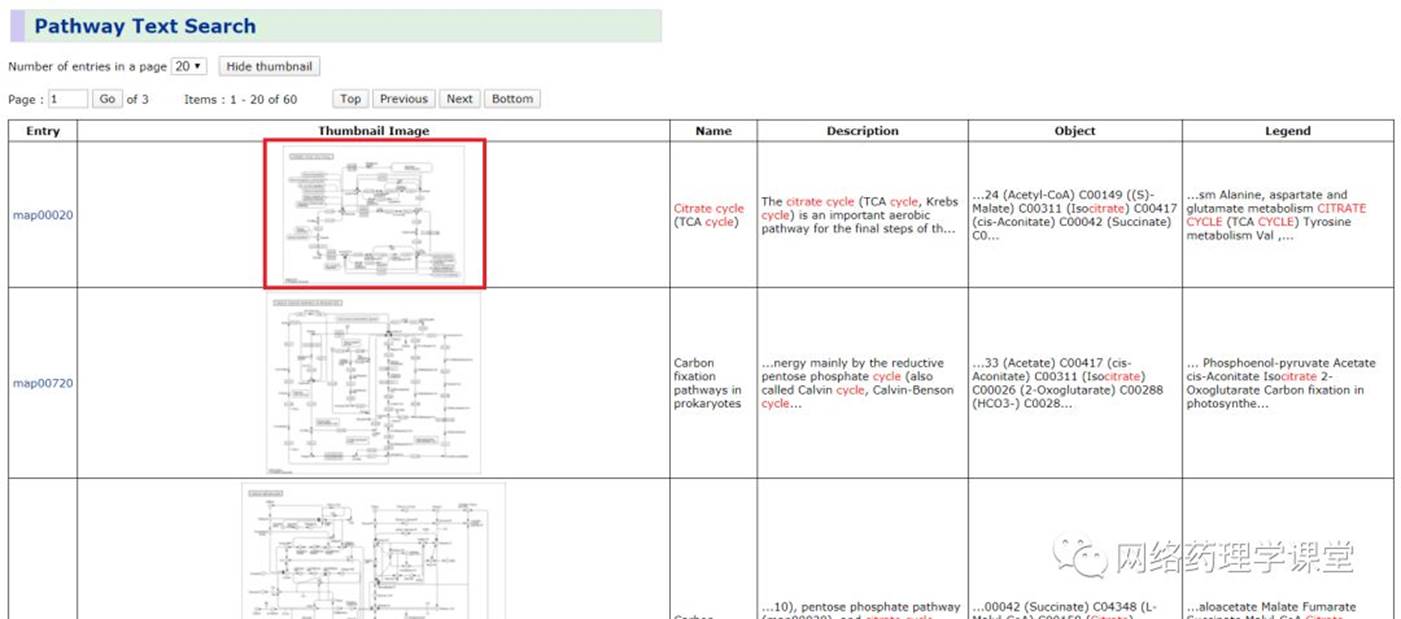Click the Object column header
The width and height of the screenshot is (1401, 619).
tap(1075, 131)
